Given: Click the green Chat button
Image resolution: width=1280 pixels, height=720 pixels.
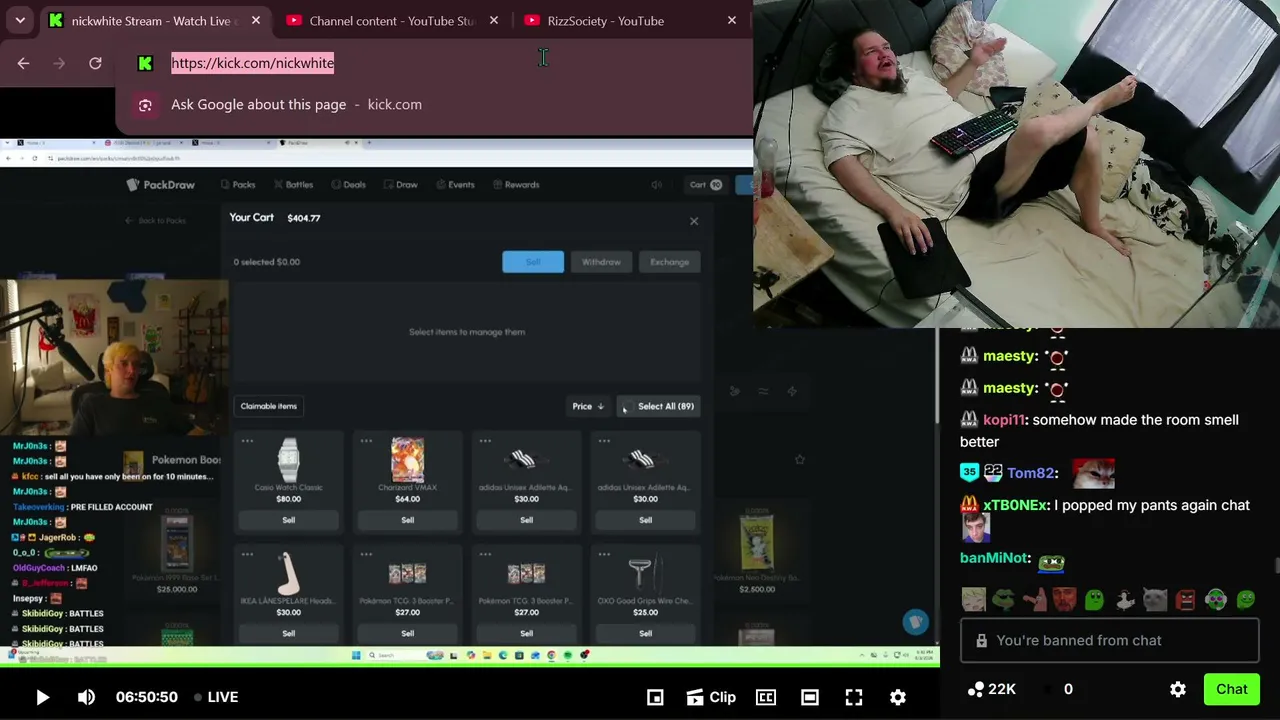Looking at the screenshot, I should point(1232,689).
